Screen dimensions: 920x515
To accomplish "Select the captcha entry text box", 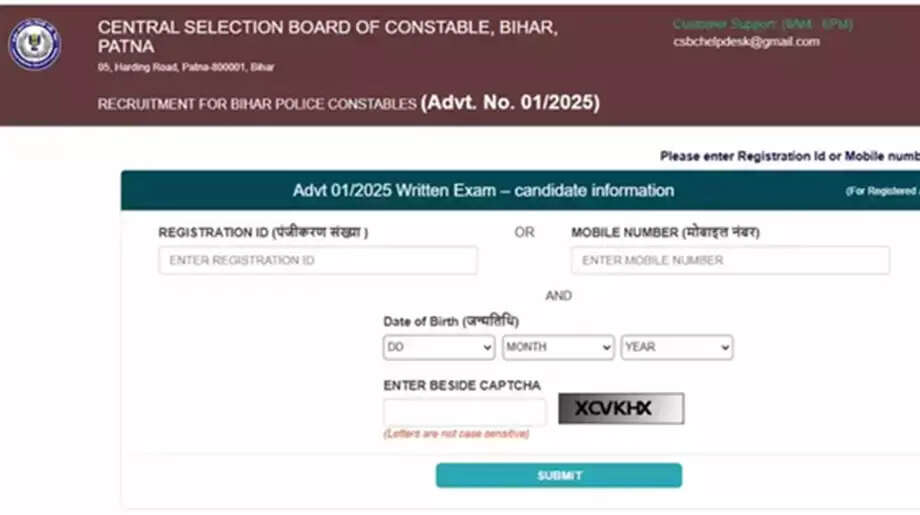I will point(464,411).
